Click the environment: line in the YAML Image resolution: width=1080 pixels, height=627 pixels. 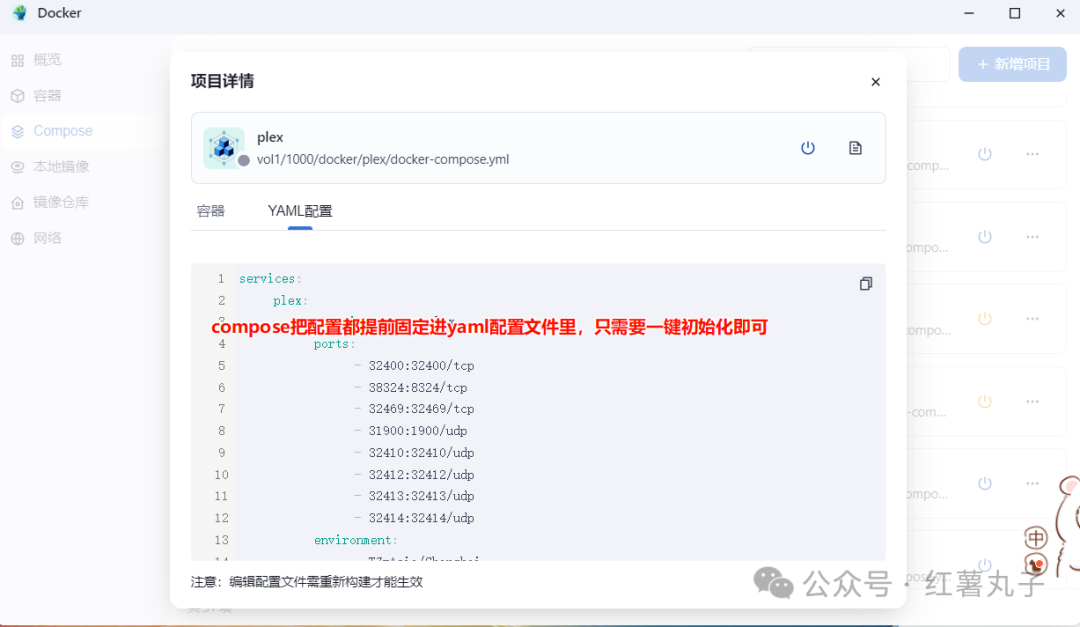click(355, 540)
